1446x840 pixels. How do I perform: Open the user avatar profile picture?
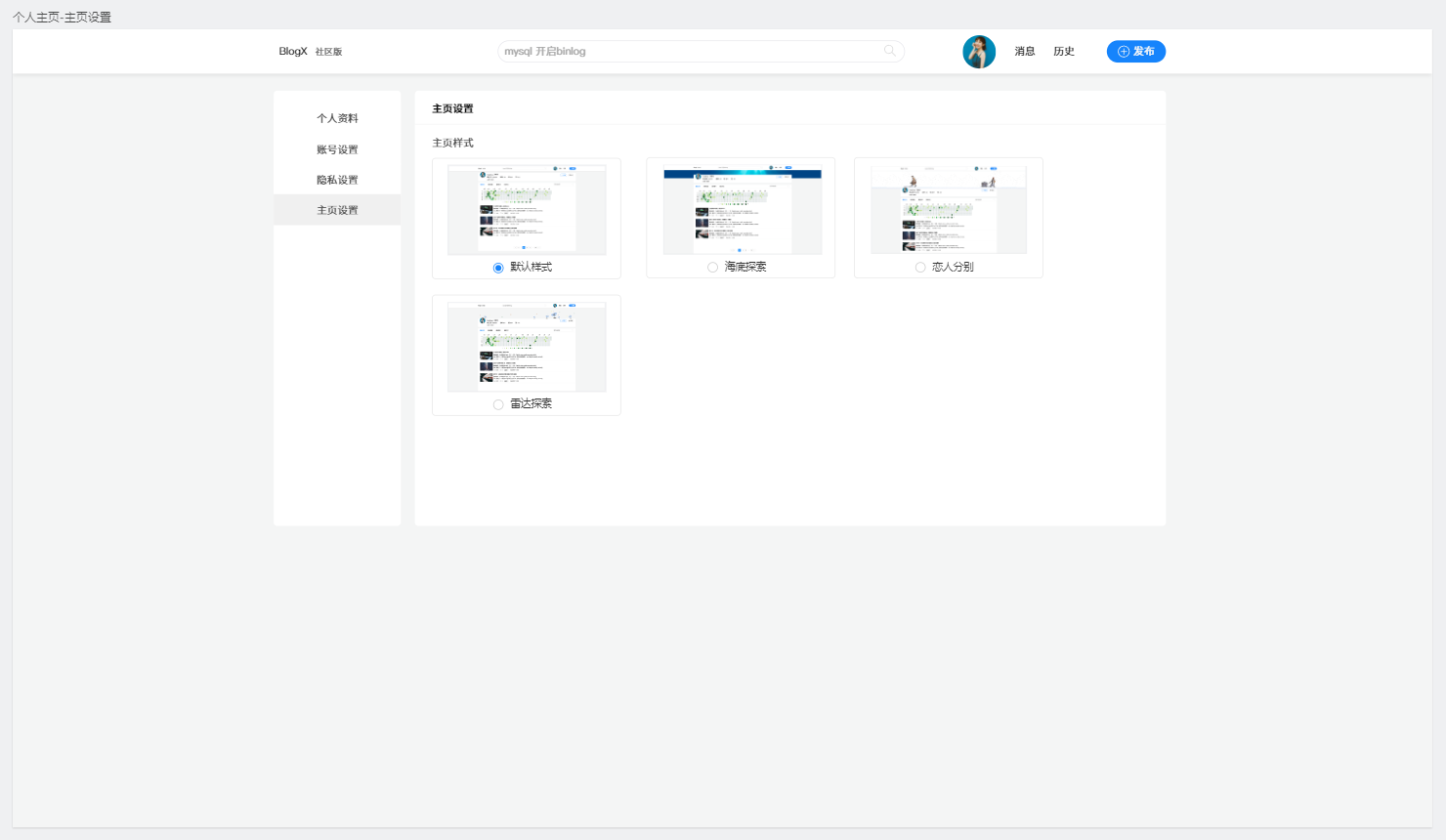[979, 52]
